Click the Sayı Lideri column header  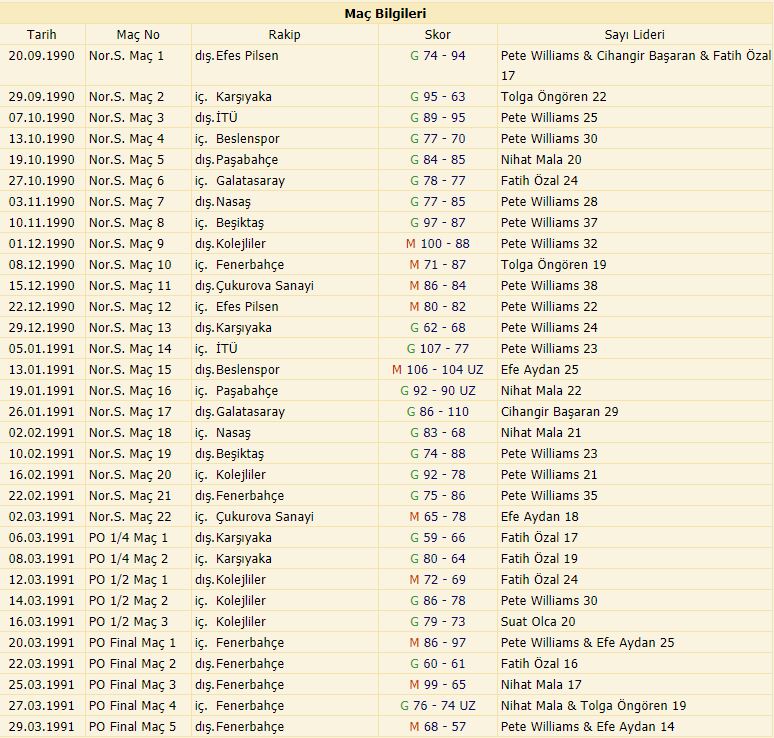[635, 35]
